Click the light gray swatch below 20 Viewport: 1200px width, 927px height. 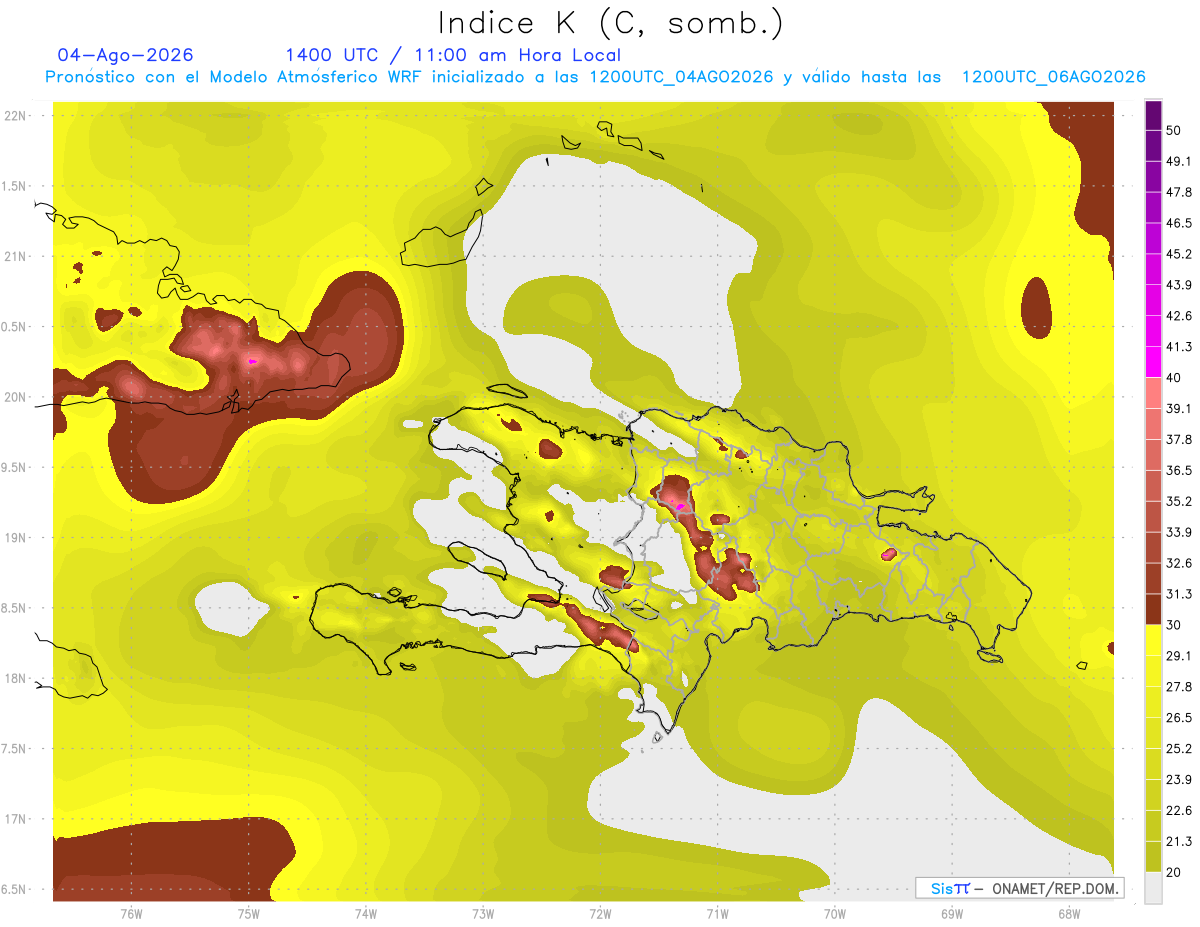point(1153,887)
